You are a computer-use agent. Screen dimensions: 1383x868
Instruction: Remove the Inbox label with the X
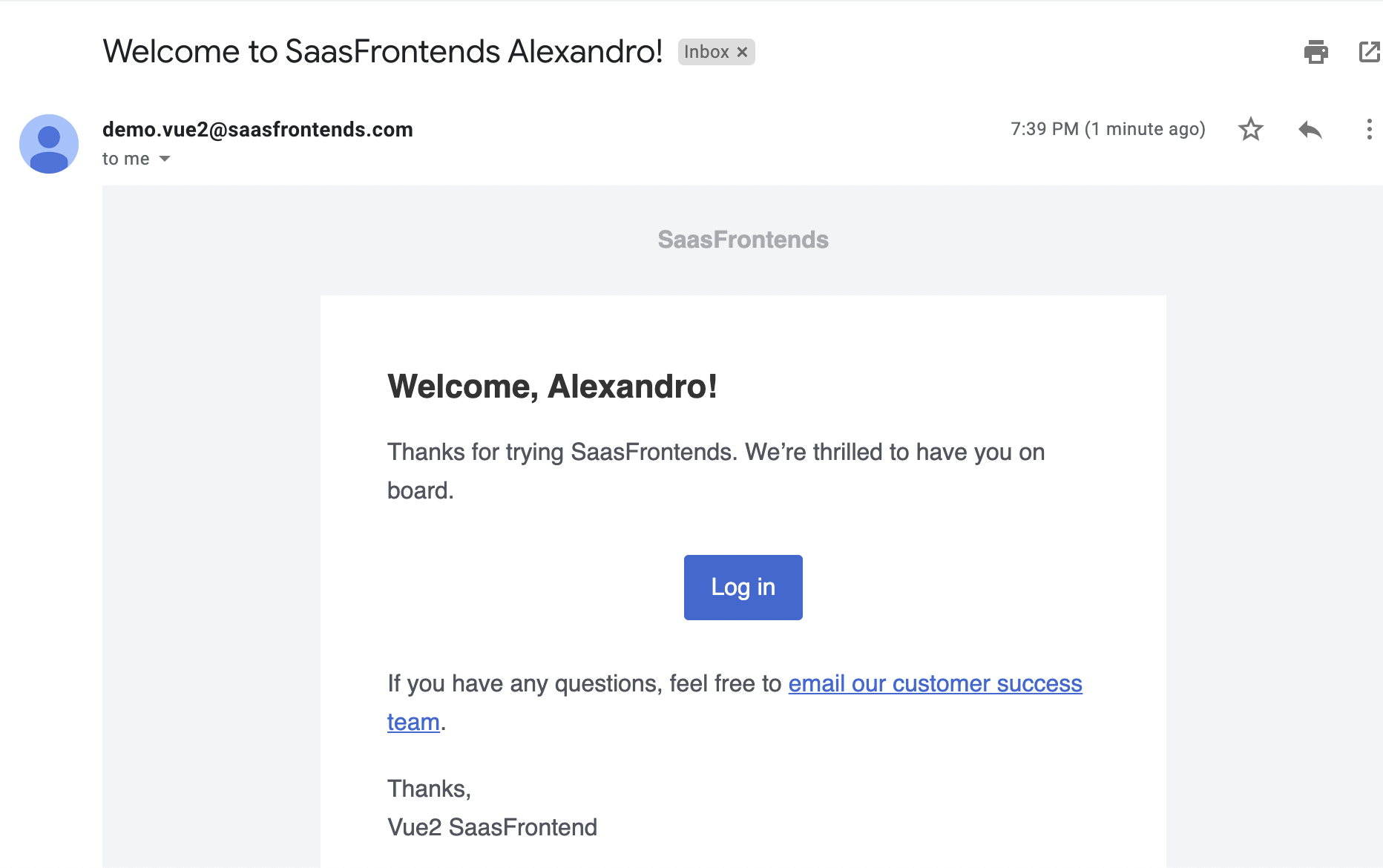[x=742, y=52]
